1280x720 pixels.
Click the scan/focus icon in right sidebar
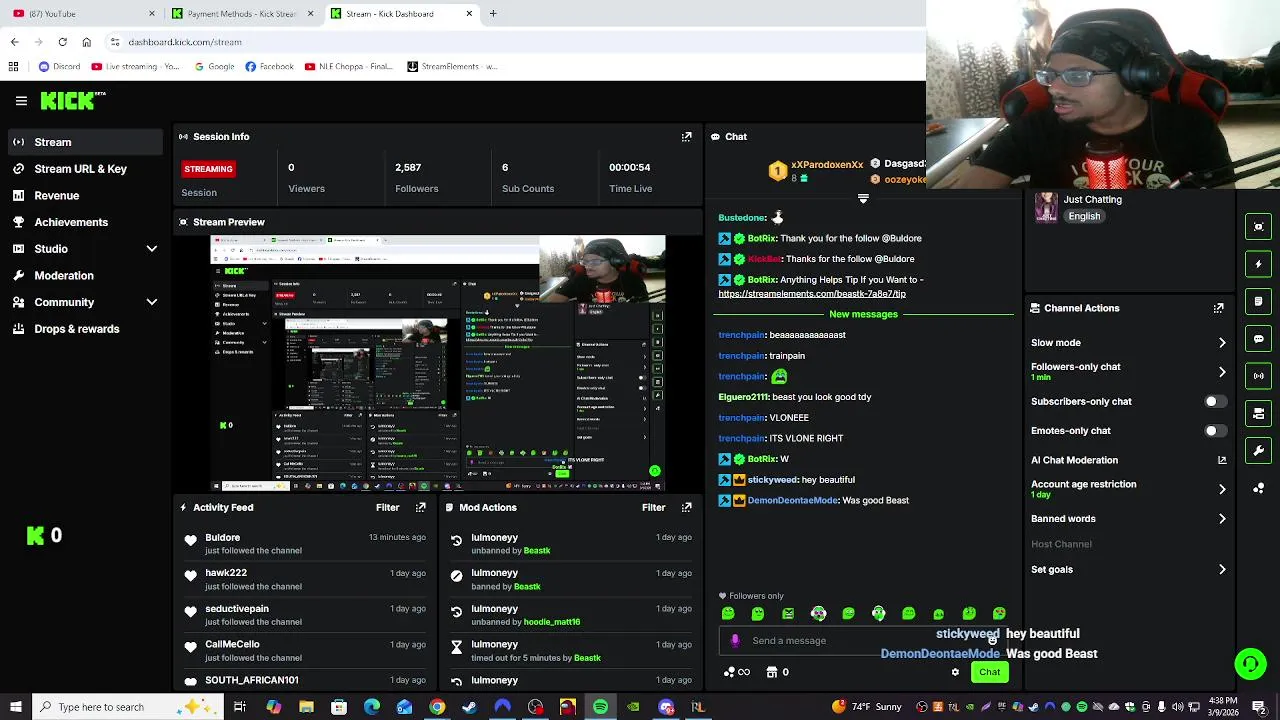(x=1259, y=227)
